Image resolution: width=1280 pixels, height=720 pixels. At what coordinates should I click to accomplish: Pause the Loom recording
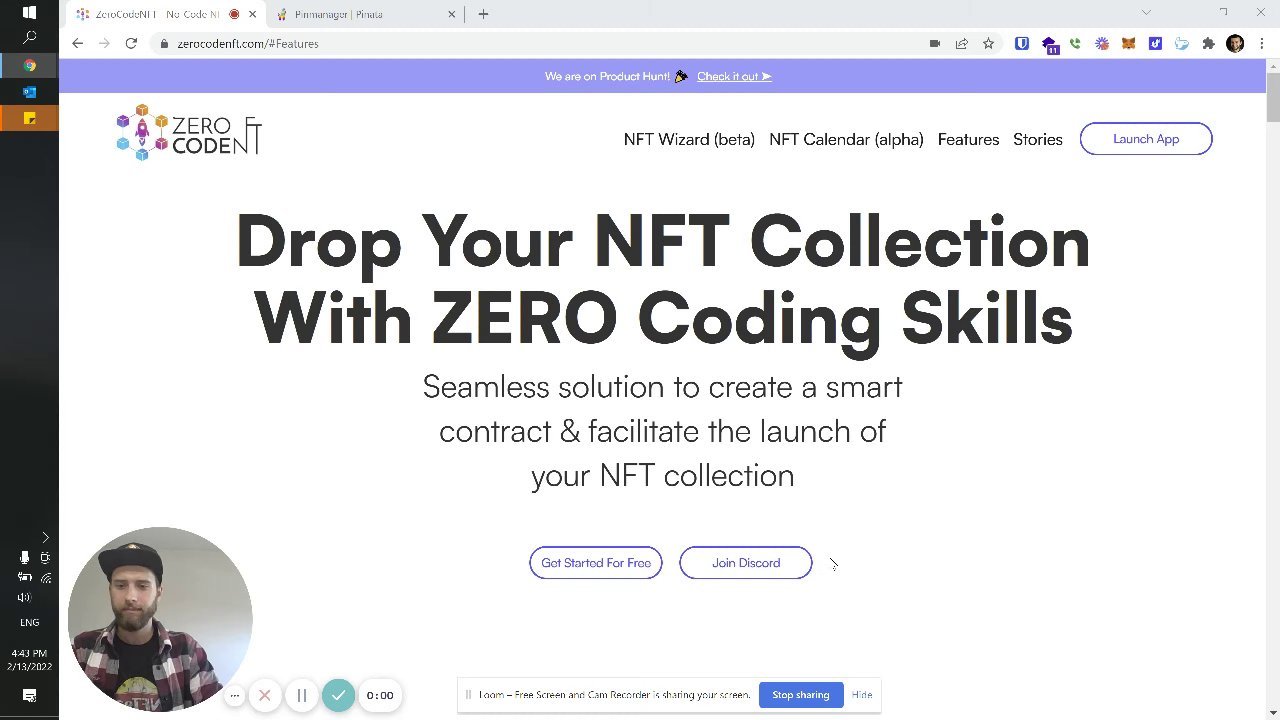301,695
